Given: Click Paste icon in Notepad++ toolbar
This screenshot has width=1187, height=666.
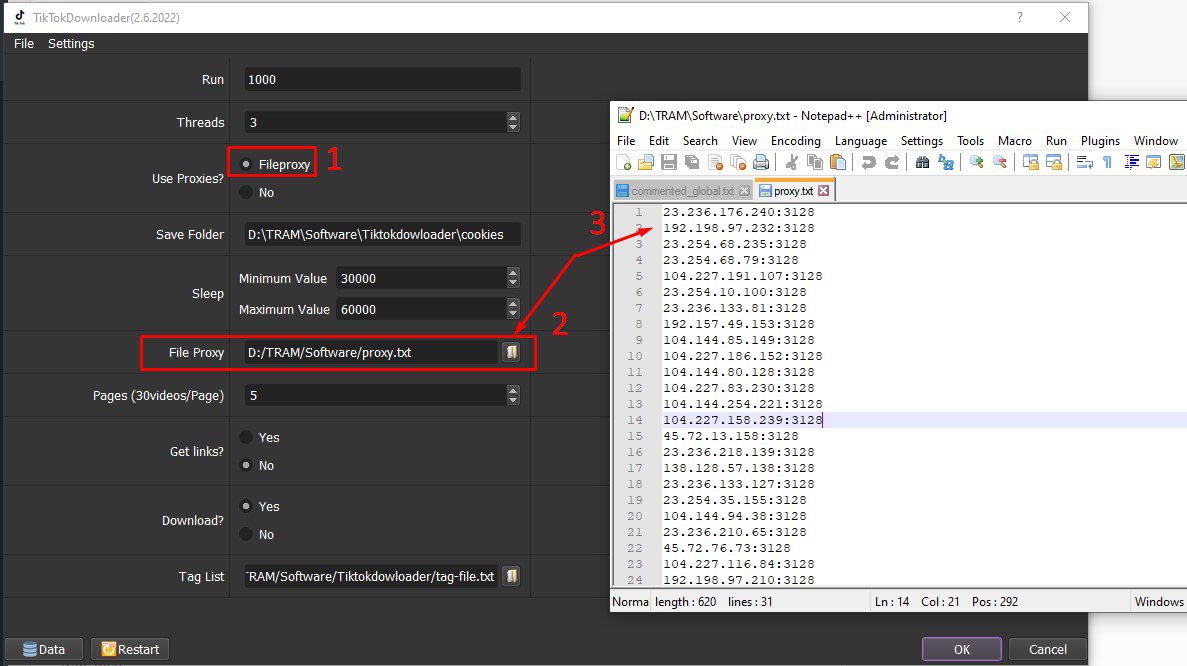Looking at the screenshot, I should coord(838,163).
